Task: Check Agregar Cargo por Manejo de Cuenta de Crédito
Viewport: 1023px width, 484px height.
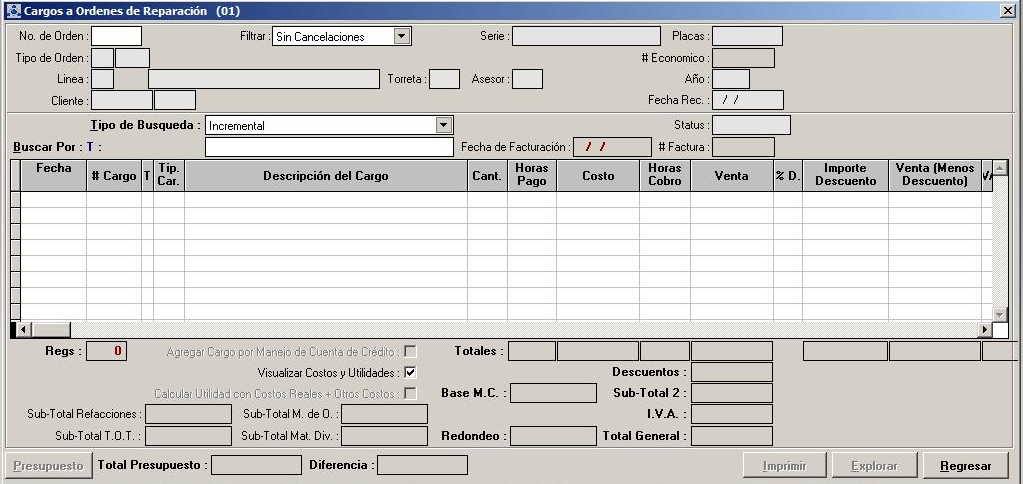Action: pyautogui.click(x=410, y=352)
